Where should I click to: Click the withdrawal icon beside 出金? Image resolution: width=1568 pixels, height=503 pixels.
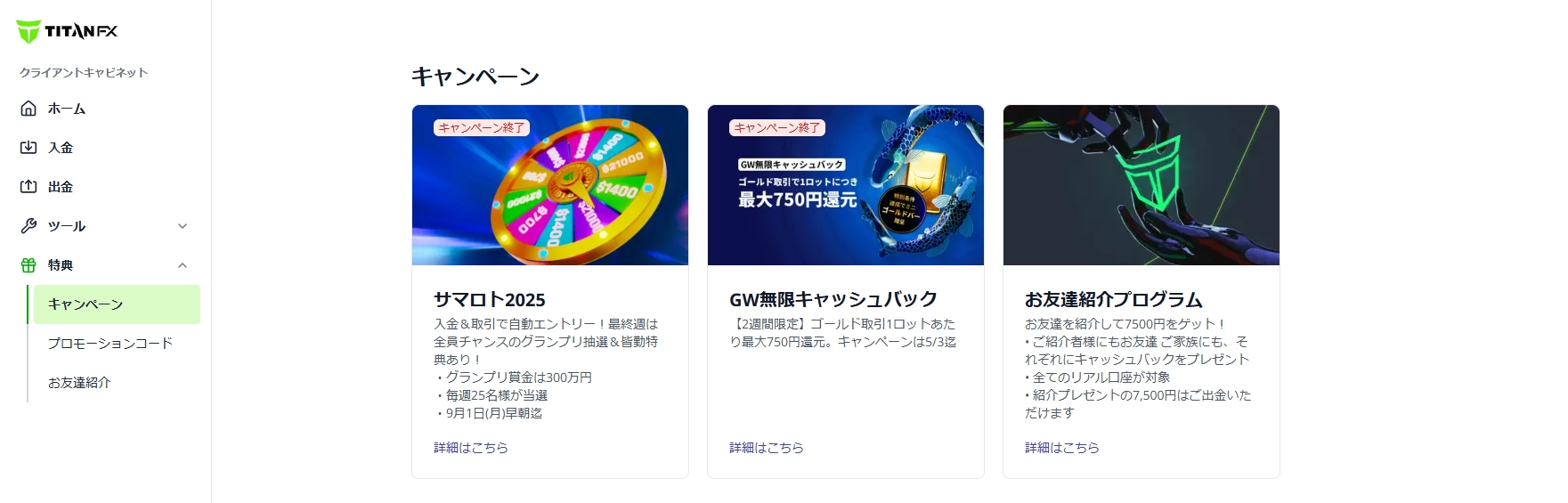click(x=28, y=187)
